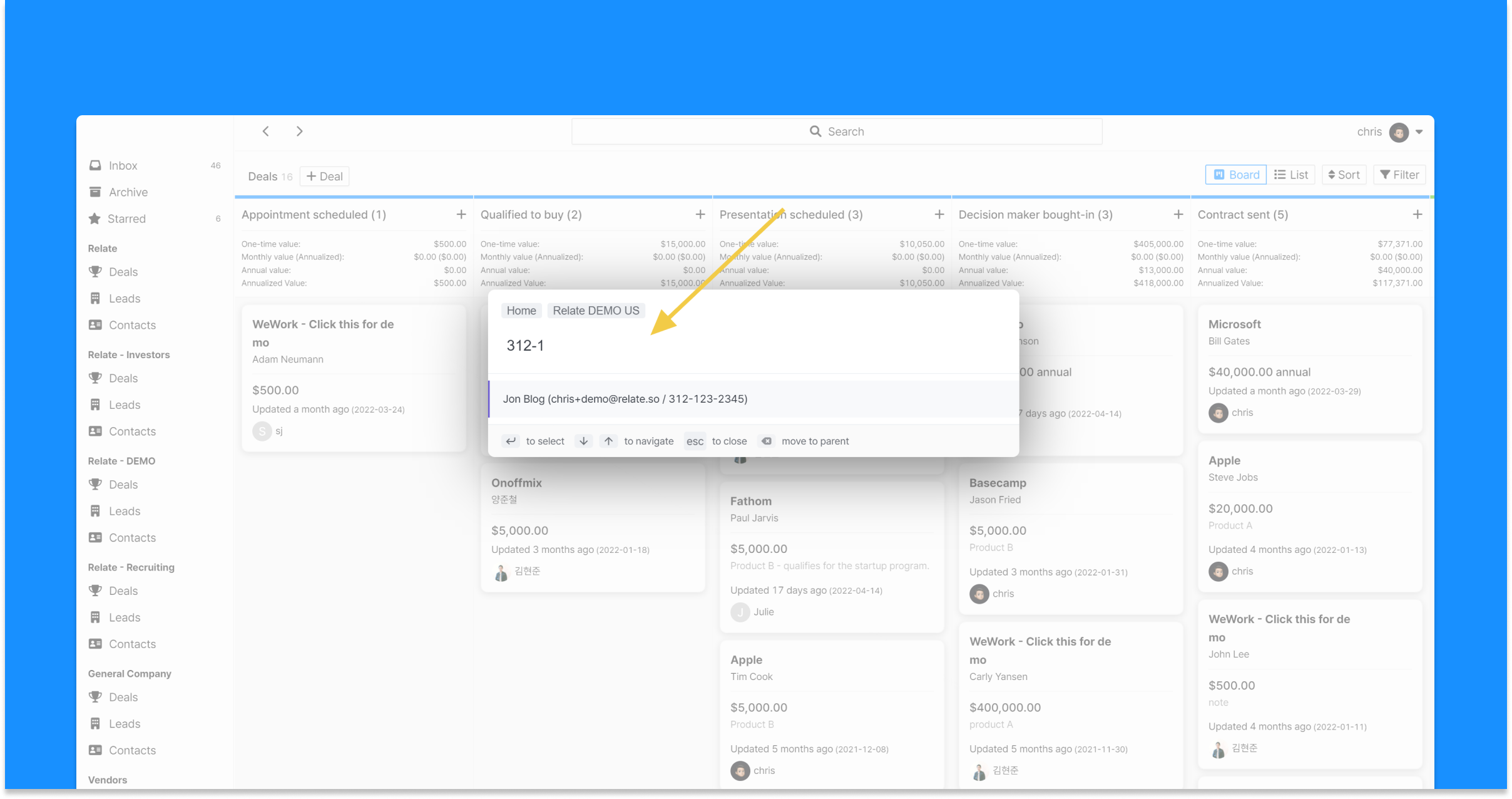This screenshot has width=1512, height=799.
Task: Add card to Appointment scheduled column
Action: tap(461, 215)
